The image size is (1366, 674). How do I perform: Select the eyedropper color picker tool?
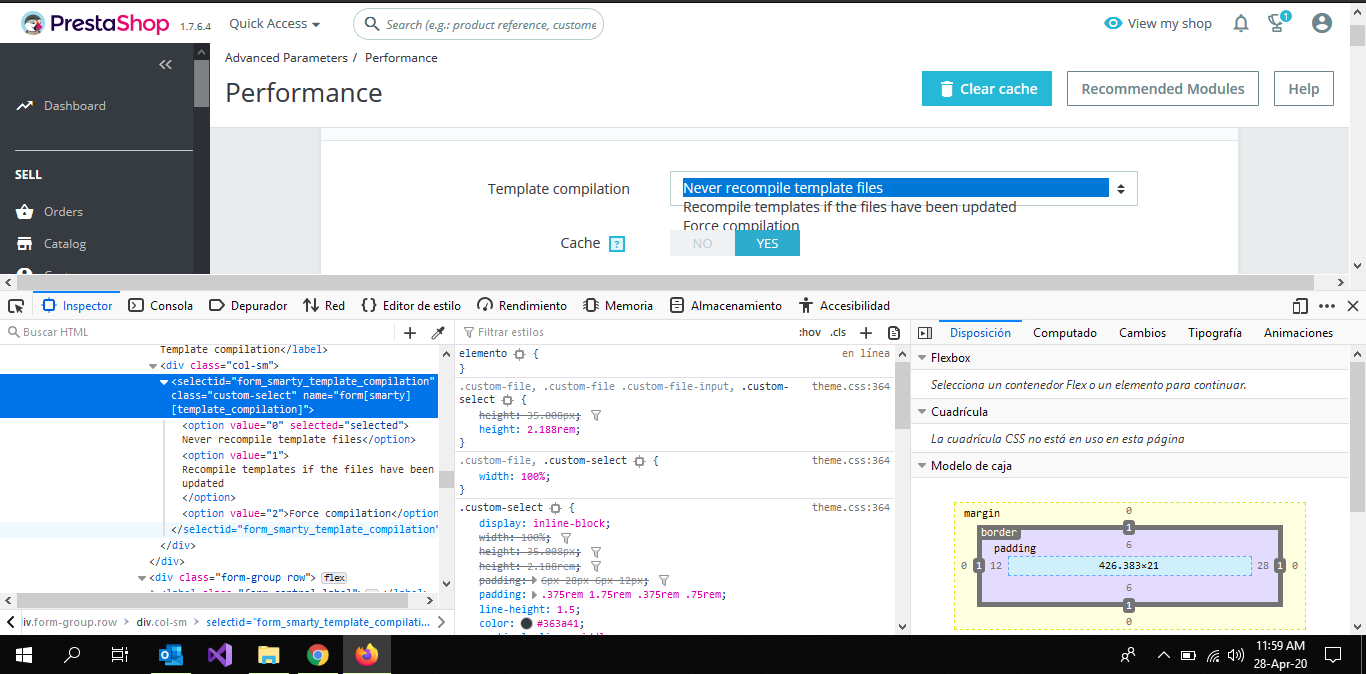(438, 333)
